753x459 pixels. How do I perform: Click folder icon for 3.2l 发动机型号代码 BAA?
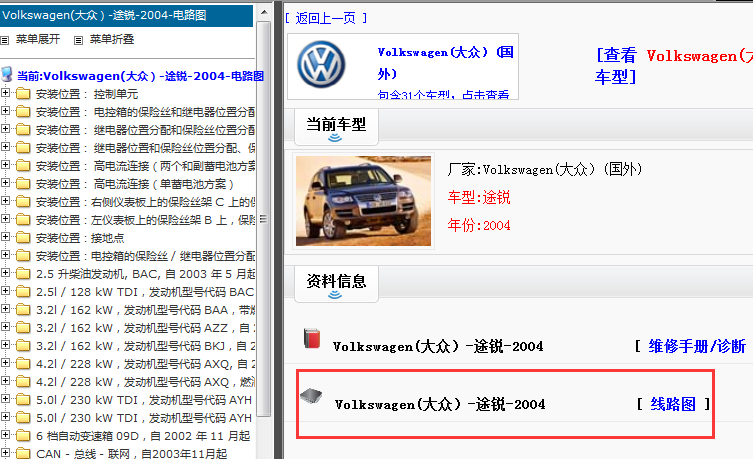point(23,310)
